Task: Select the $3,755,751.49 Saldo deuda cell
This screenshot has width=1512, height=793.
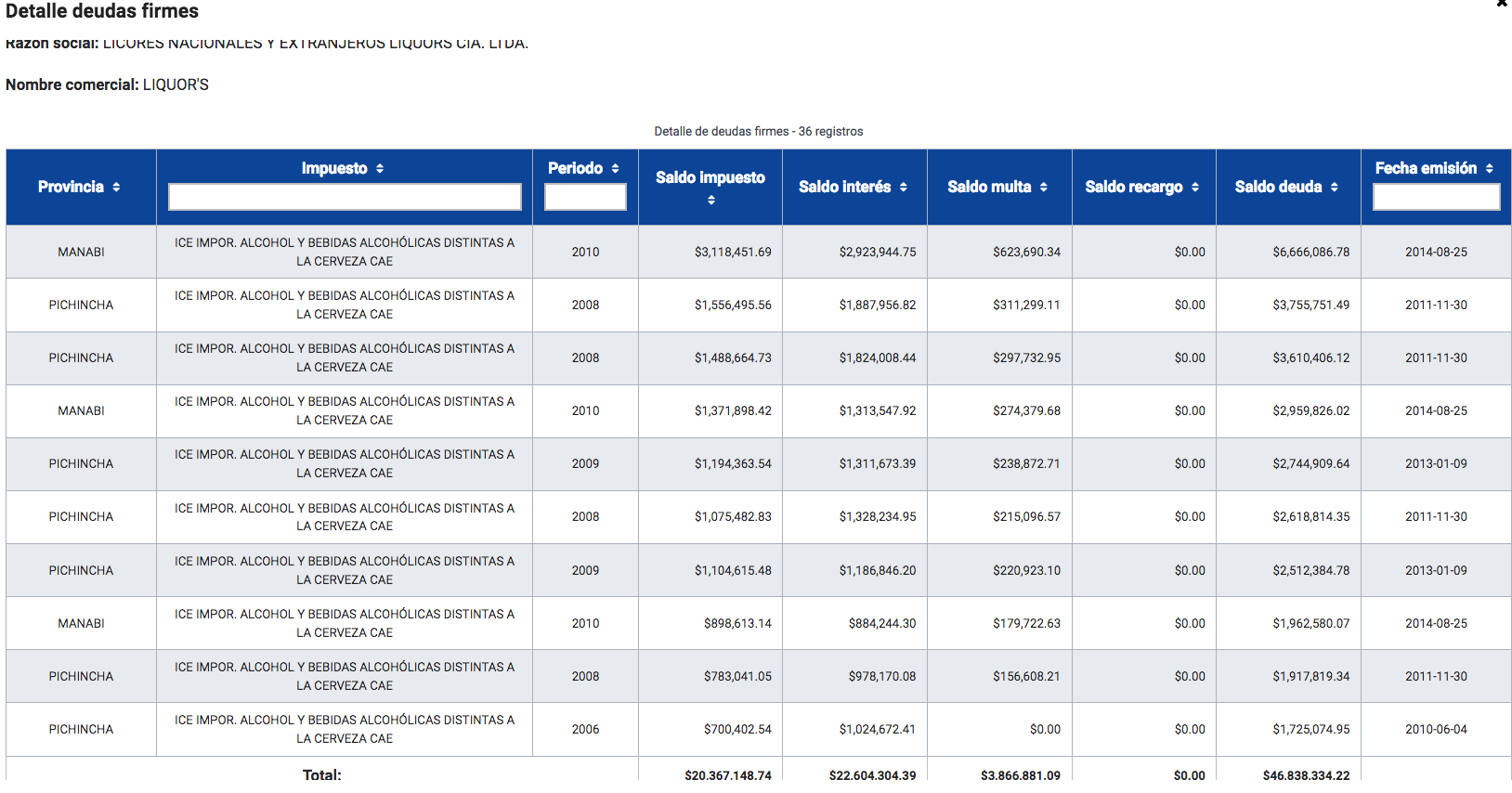Action: 1310,305
